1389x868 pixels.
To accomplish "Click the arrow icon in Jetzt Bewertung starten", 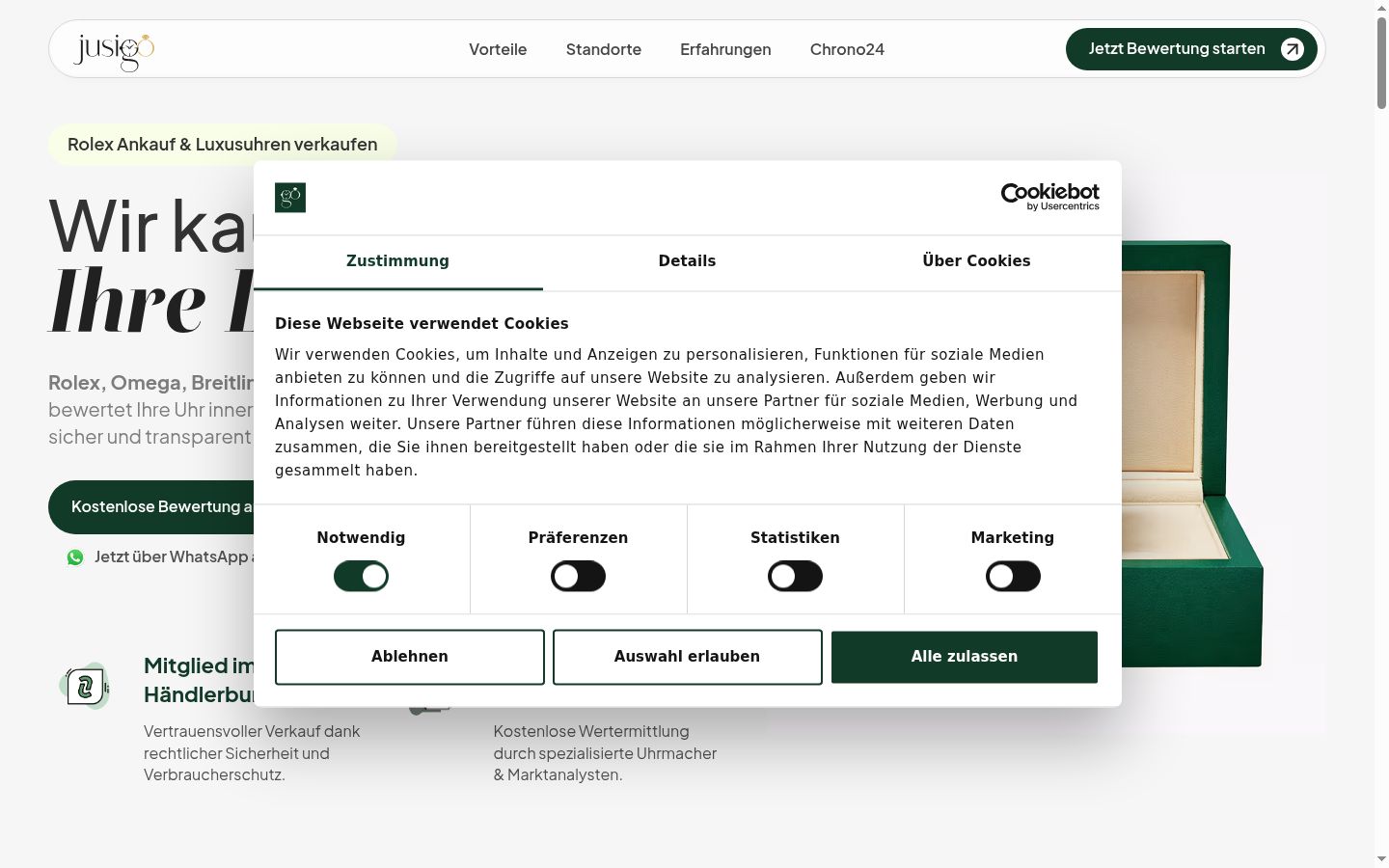I will coord(1292,49).
